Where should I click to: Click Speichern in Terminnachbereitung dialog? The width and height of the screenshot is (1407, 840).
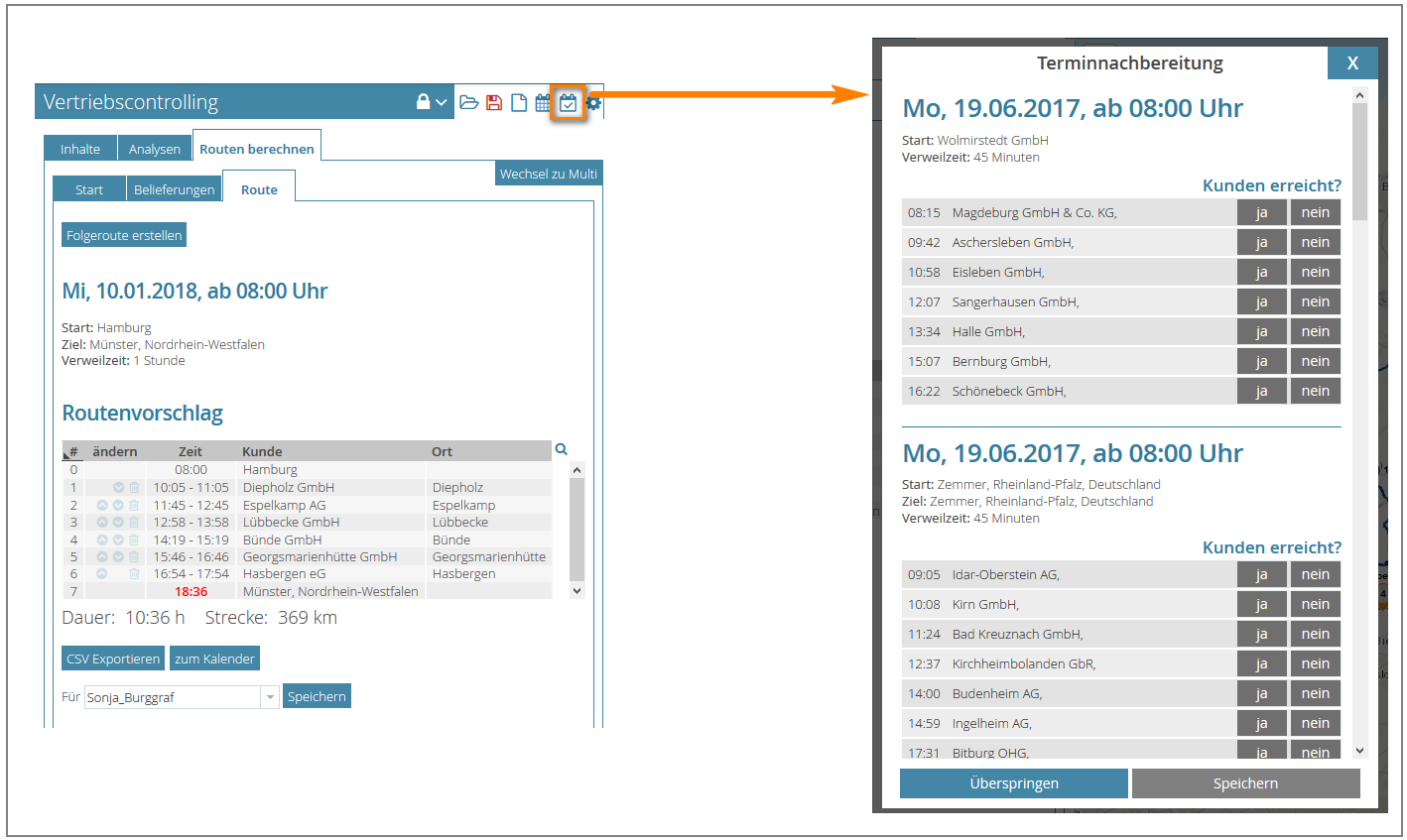click(x=1246, y=783)
